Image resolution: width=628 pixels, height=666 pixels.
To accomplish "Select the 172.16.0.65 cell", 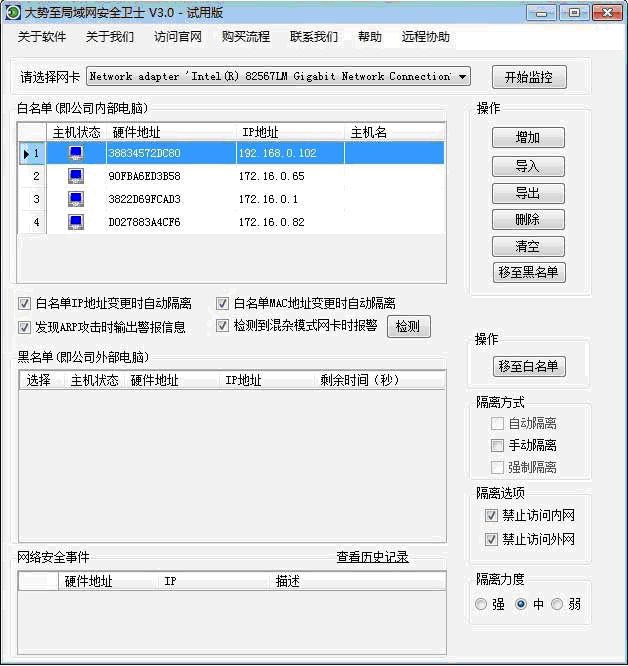I will point(290,176).
